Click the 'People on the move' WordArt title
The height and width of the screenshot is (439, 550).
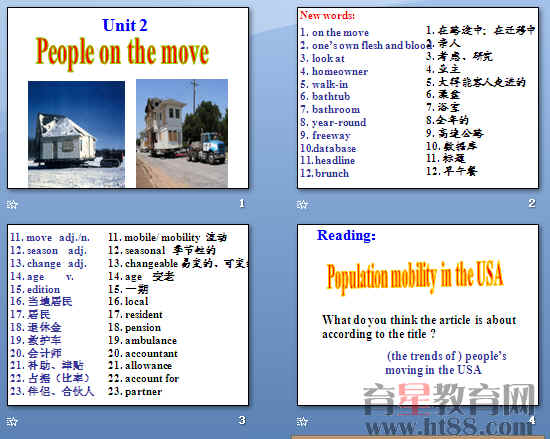(x=122, y=53)
